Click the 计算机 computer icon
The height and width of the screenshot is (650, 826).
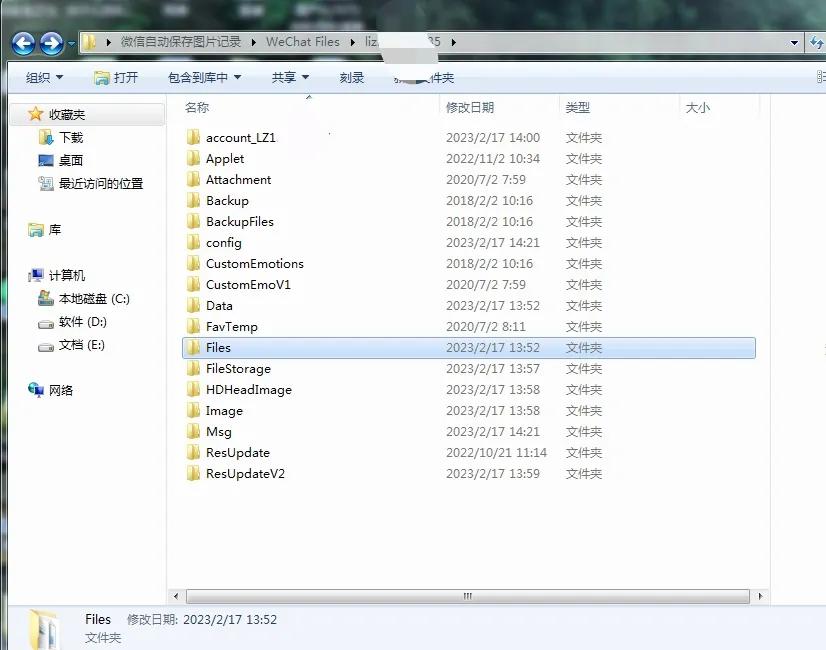(x=36, y=275)
